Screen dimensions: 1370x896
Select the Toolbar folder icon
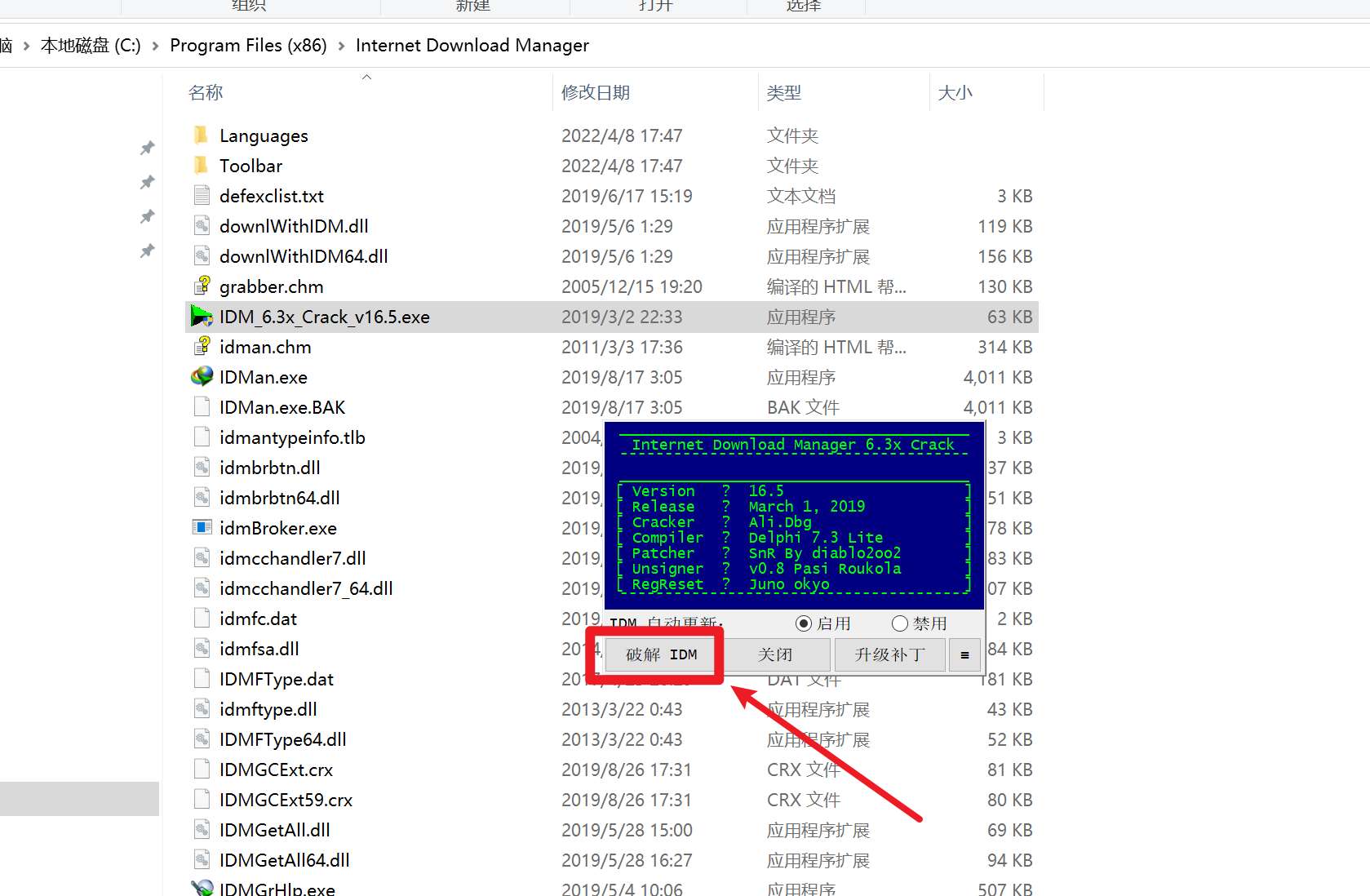tap(202, 166)
